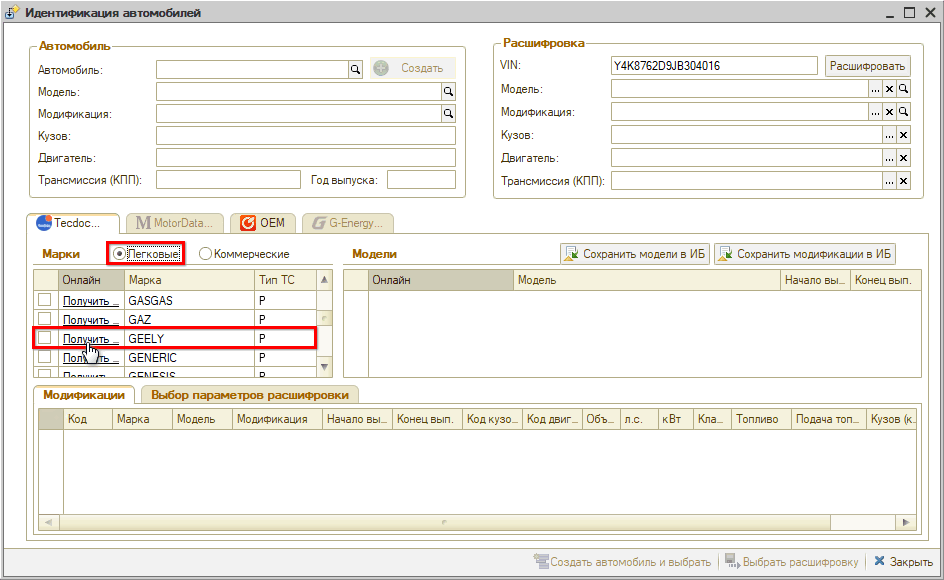
Task: Tick the checkbox for GEELY row
Action: click(44, 338)
